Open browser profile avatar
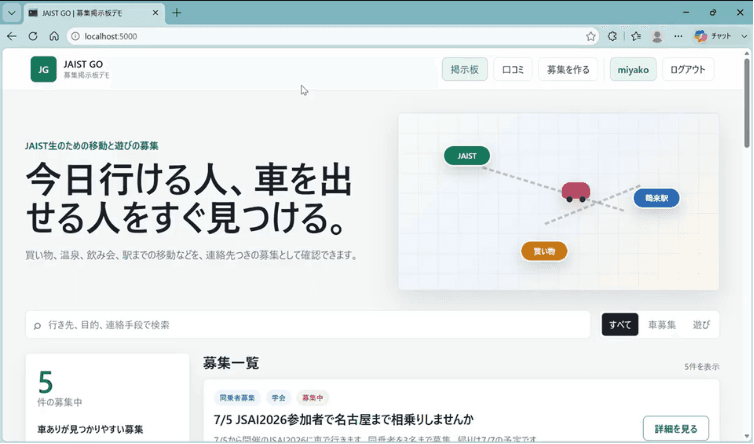 [x=657, y=36]
